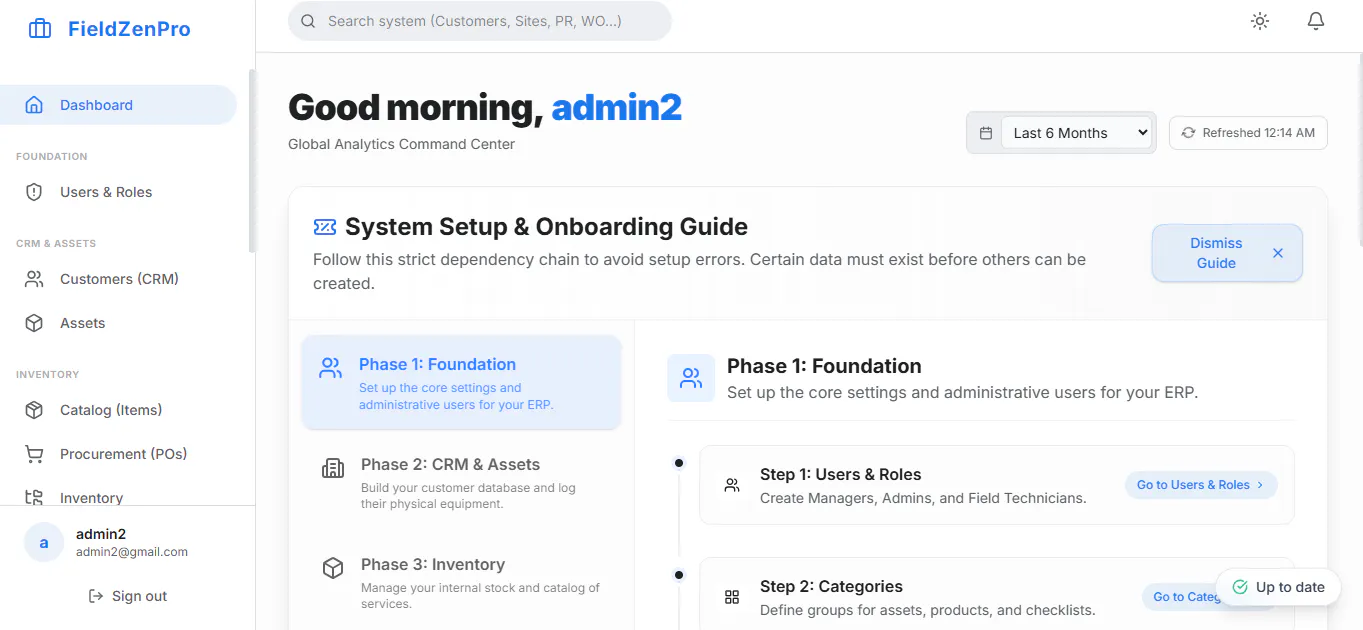Viewport: 1363px width, 630px height.
Task: Click the cube icon beside Assets
Action: 34,323
